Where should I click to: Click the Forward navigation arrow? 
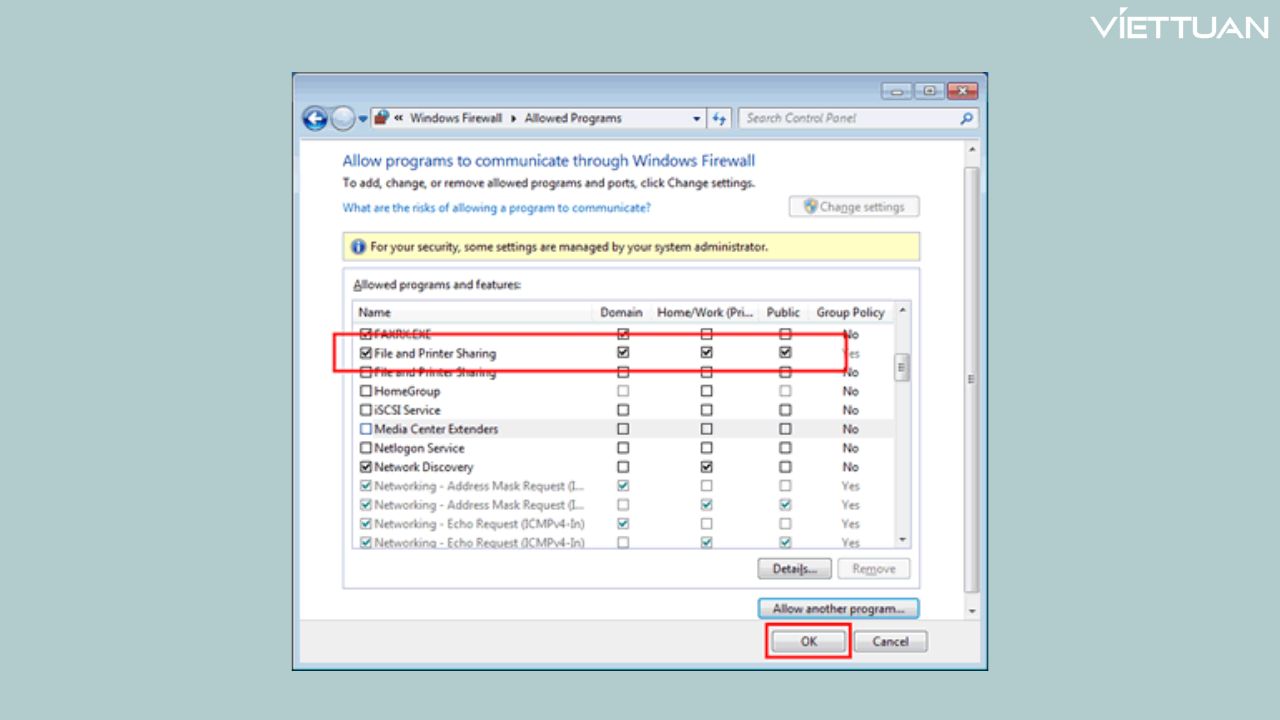coord(343,119)
